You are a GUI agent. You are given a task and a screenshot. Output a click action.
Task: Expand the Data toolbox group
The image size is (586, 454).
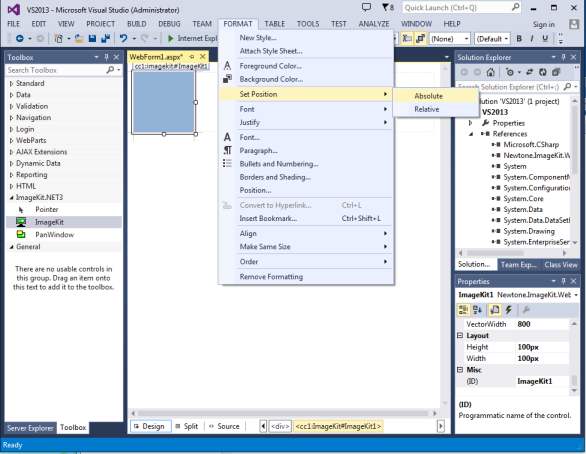click(x=11, y=95)
